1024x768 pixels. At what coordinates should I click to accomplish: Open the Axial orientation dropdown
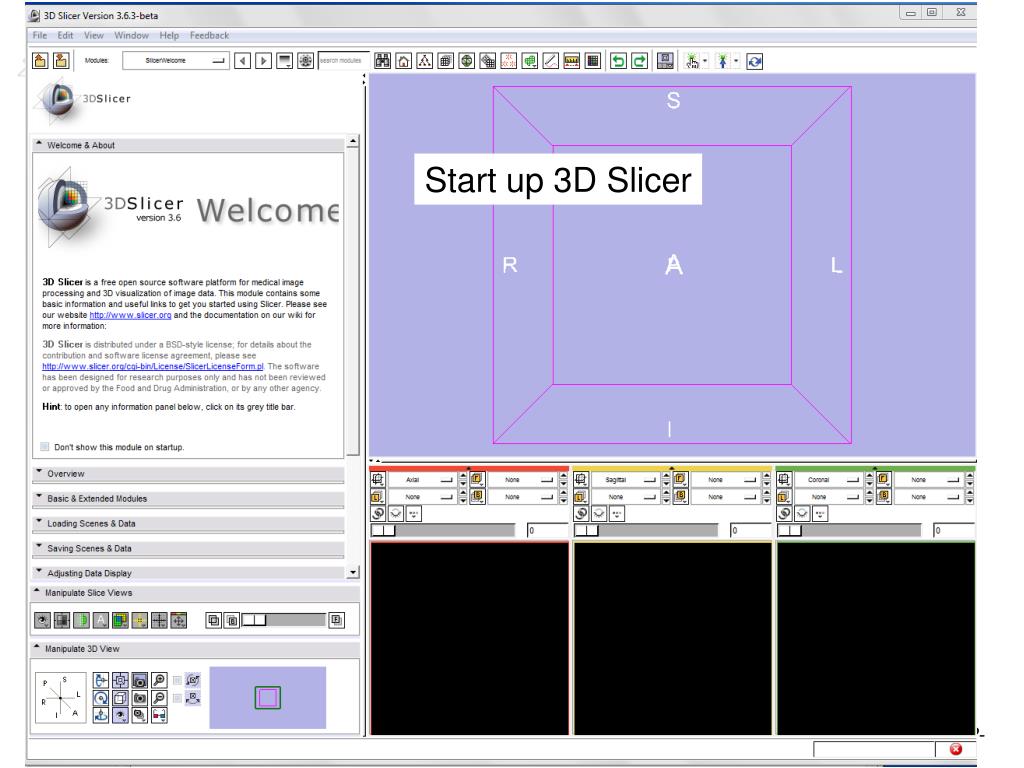pyautogui.click(x=421, y=479)
